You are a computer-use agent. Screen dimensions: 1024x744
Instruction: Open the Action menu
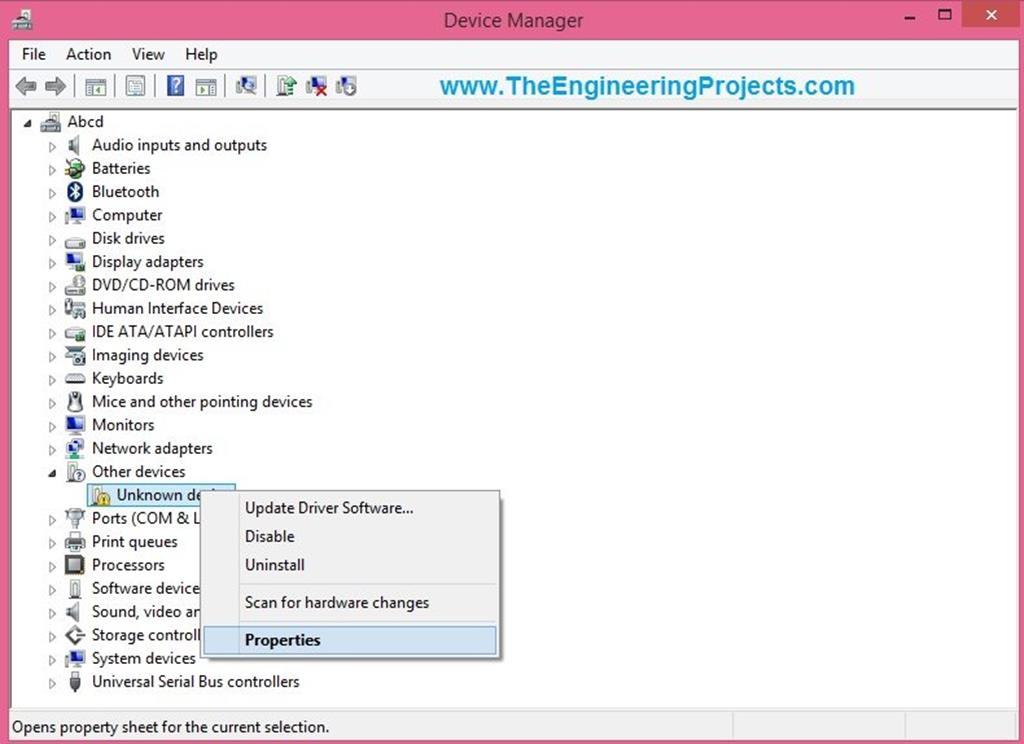pyautogui.click(x=88, y=54)
